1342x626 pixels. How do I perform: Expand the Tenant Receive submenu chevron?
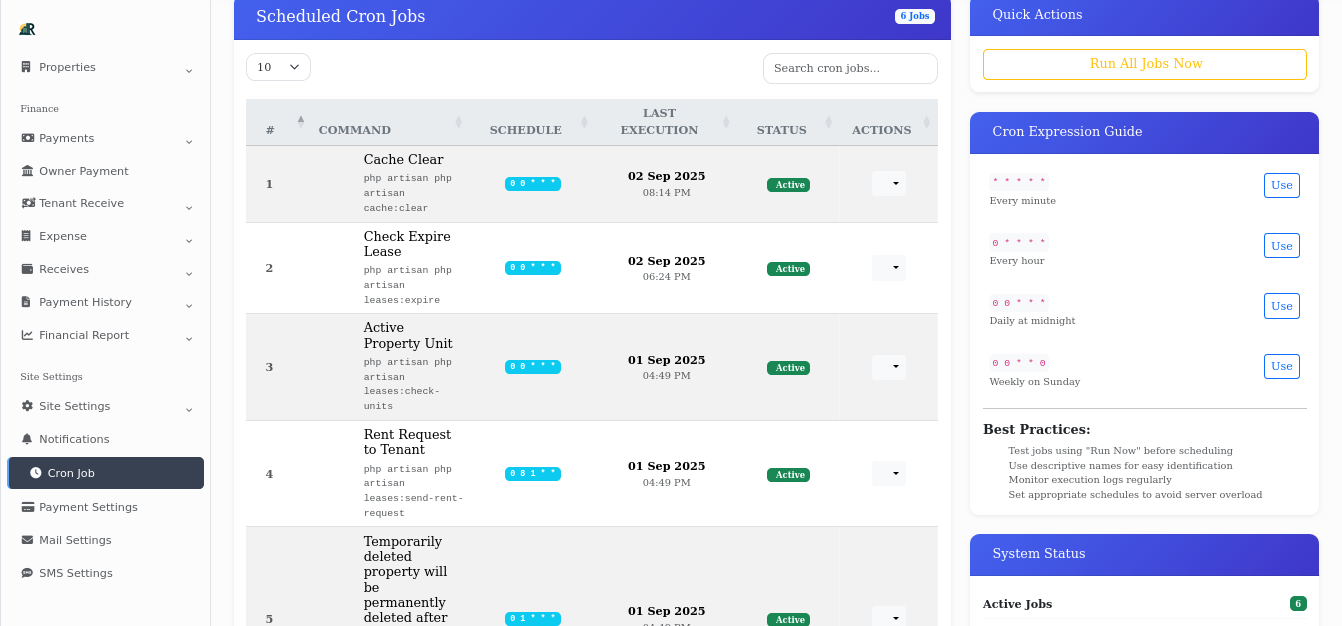tap(189, 206)
